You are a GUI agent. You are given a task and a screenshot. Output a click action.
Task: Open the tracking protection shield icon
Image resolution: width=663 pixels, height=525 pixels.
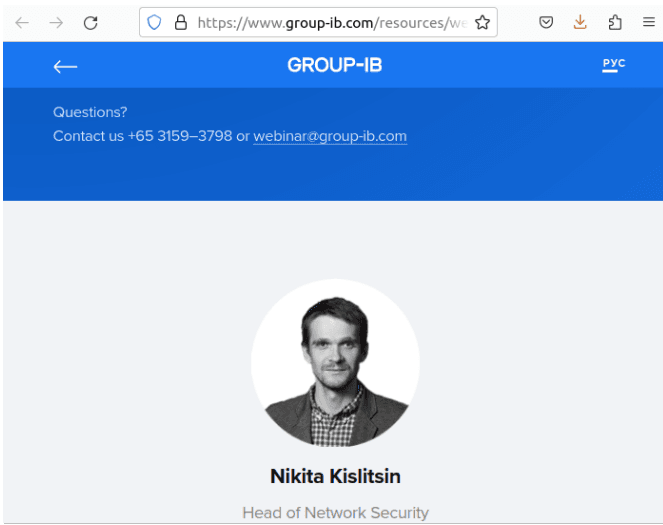pos(154,22)
